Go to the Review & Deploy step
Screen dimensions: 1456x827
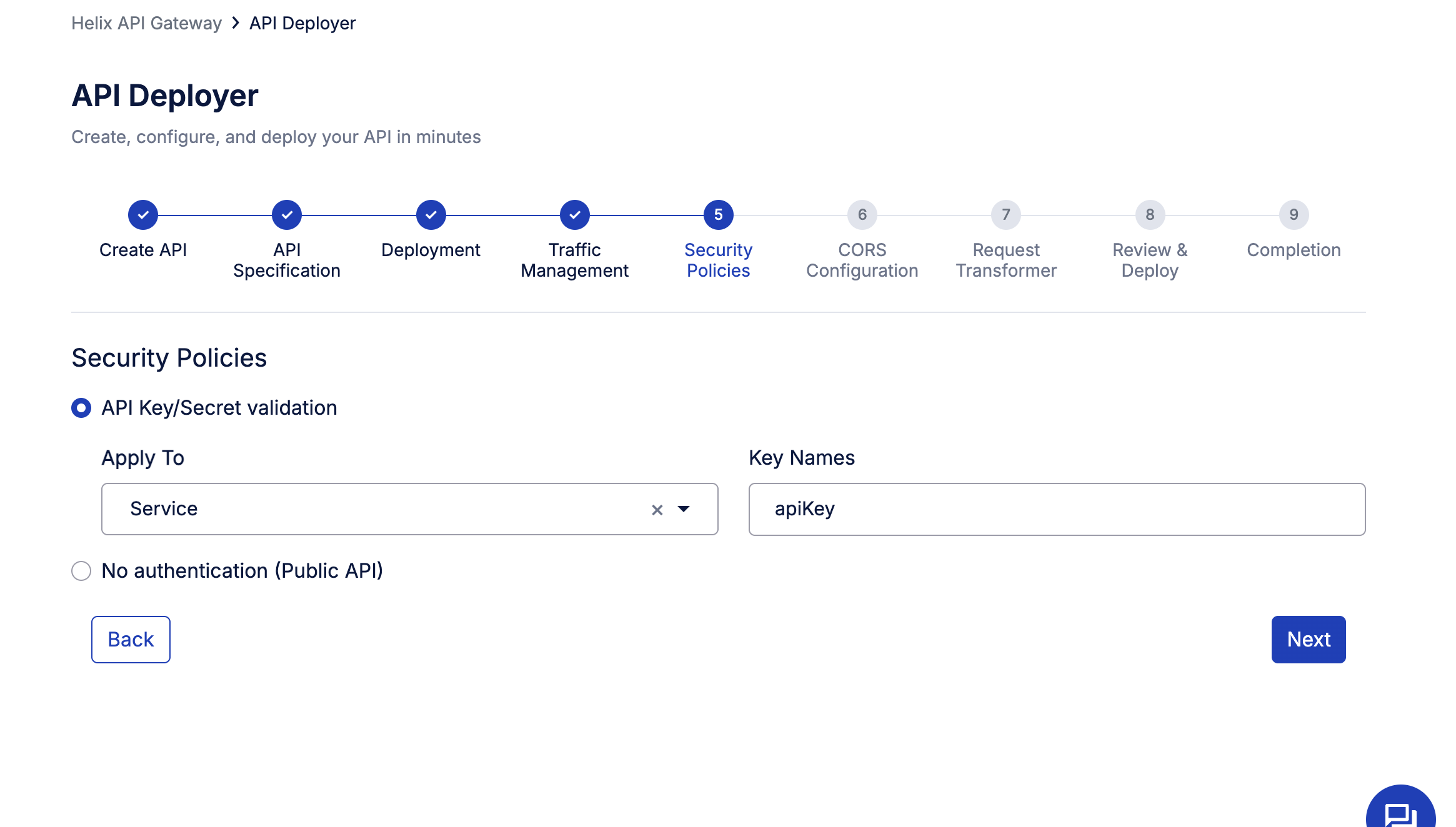point(1150,215)
